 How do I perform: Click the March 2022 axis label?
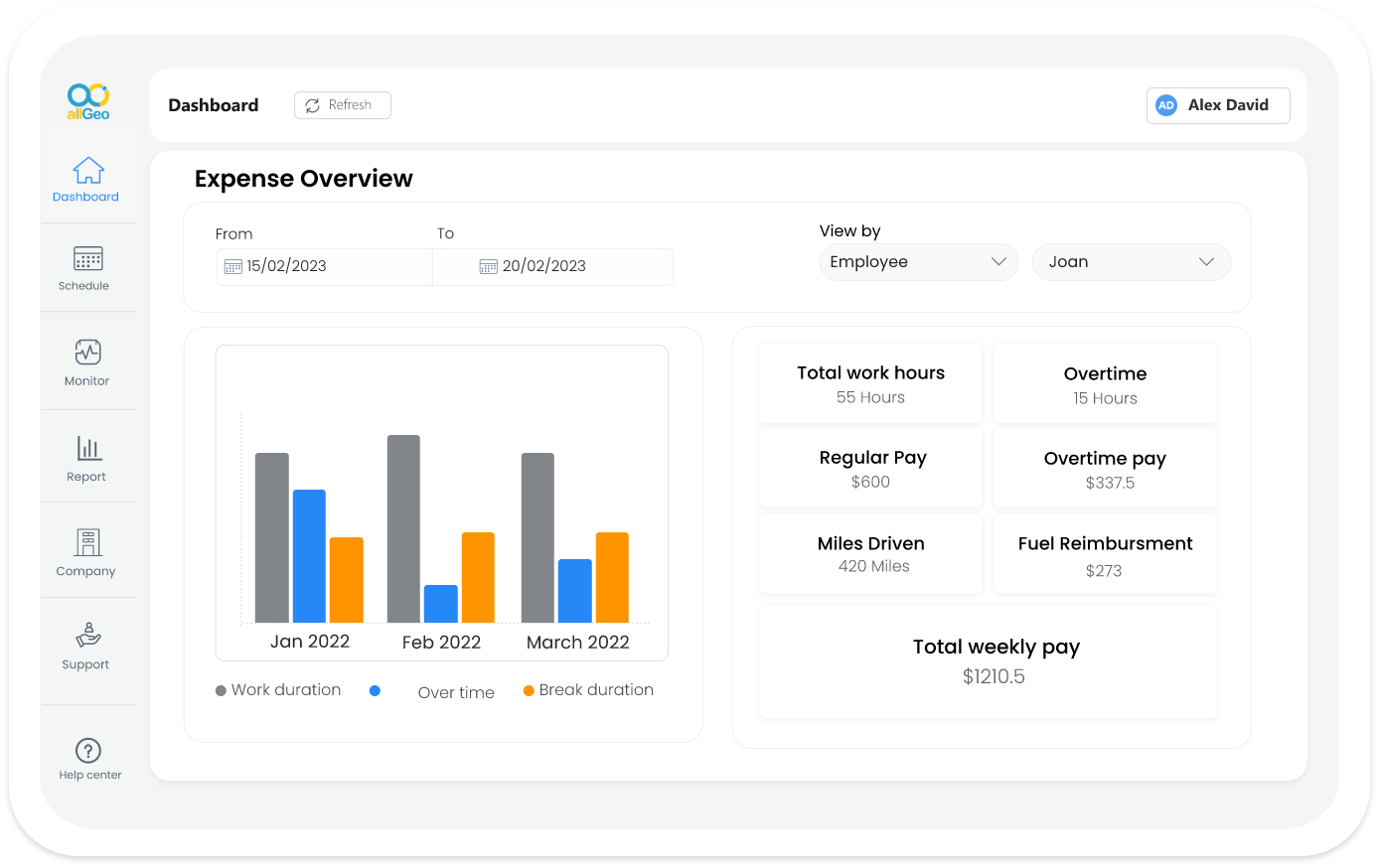(578, 643)
